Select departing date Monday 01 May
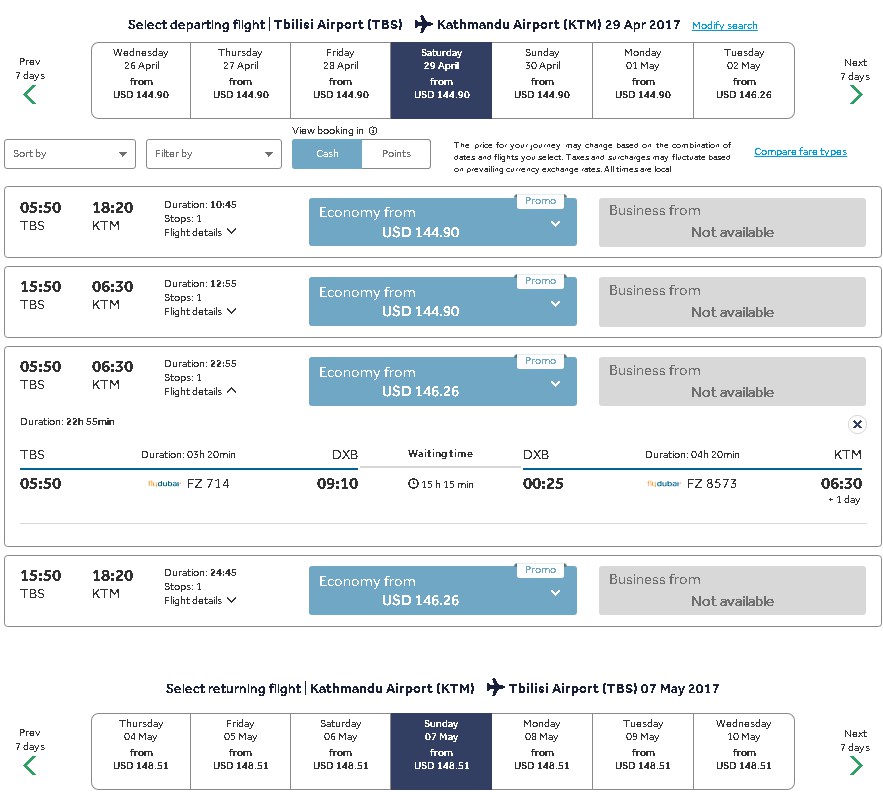This screenshot has width=883, height=792. click(643, 81)
